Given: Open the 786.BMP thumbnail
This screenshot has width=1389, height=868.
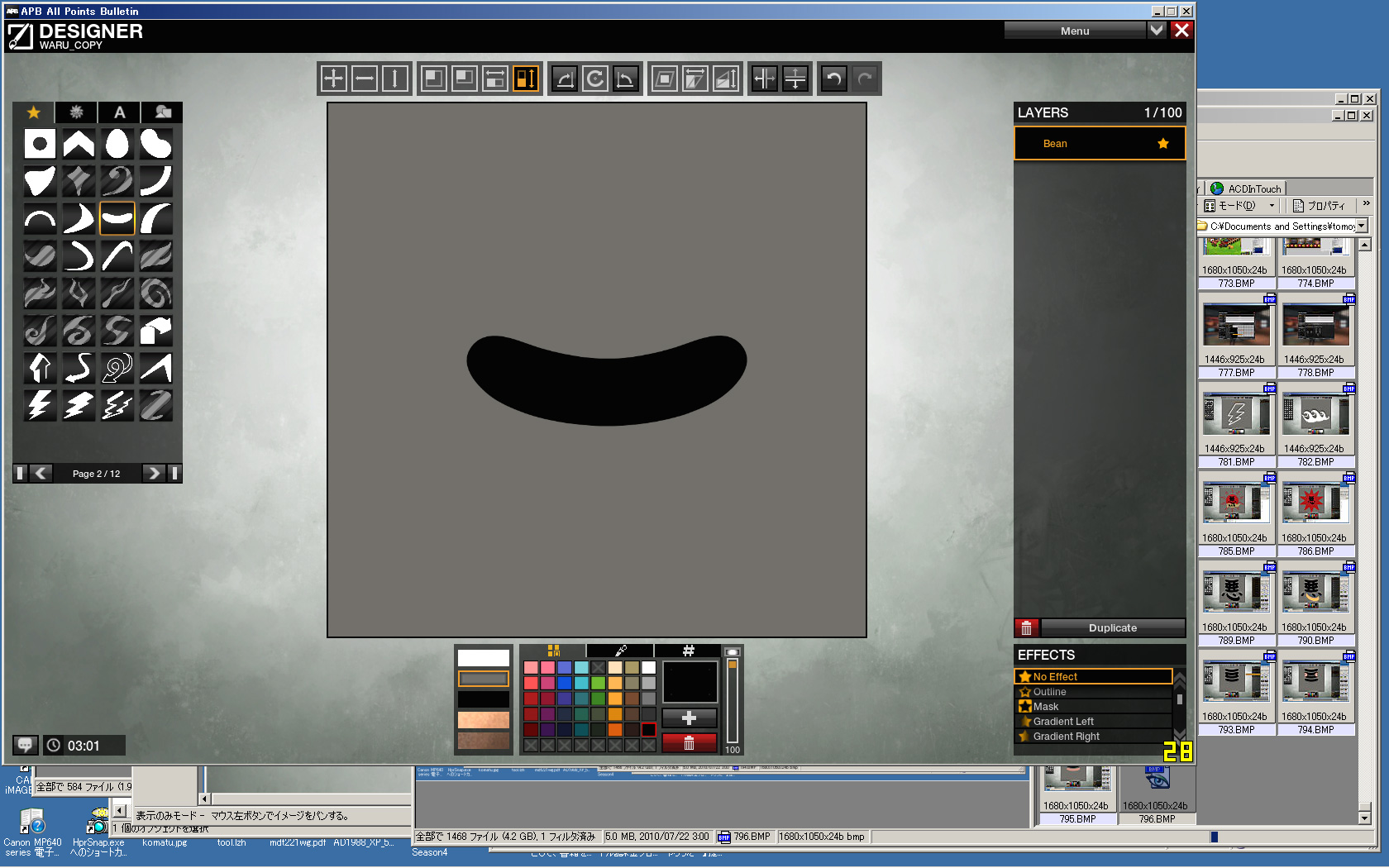Looking at the screenshot, I should click(1315, 504).
